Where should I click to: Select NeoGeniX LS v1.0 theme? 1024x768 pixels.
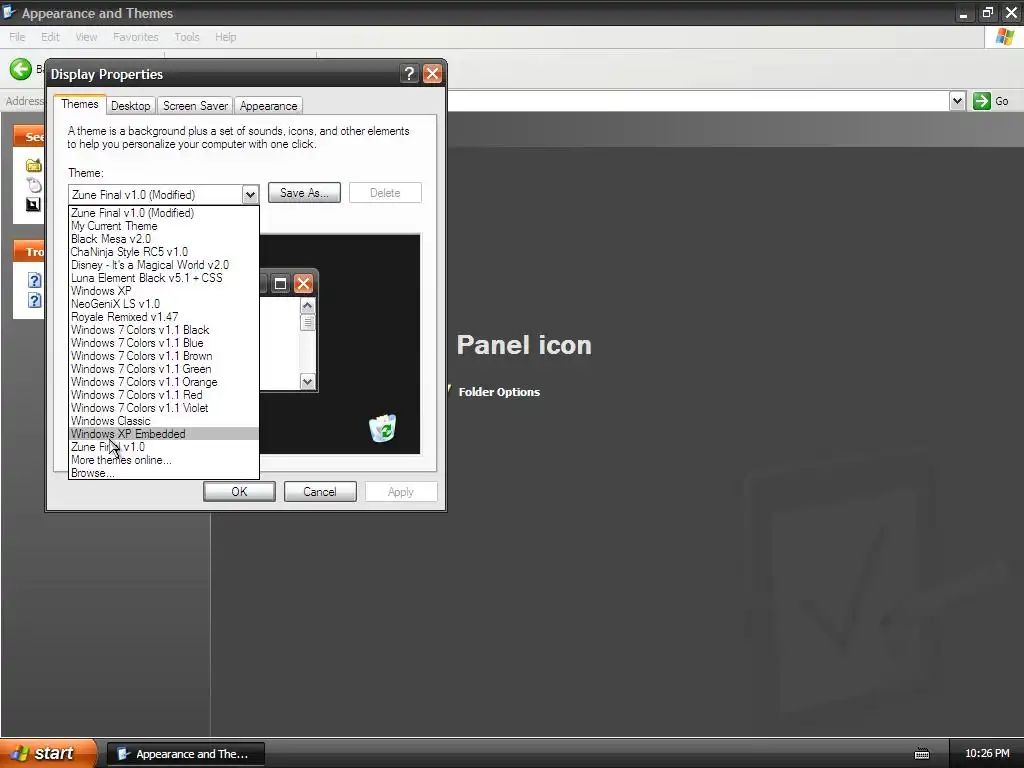(x=164, y=304)
